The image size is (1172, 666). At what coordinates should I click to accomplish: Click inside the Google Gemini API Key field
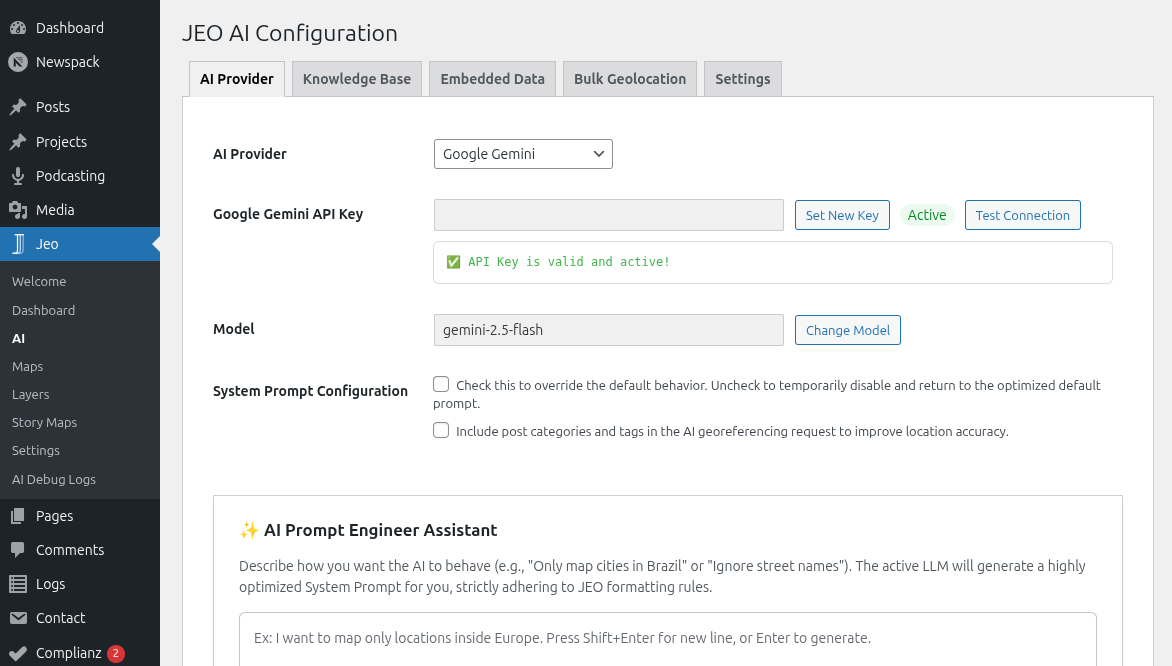[608, 215]
